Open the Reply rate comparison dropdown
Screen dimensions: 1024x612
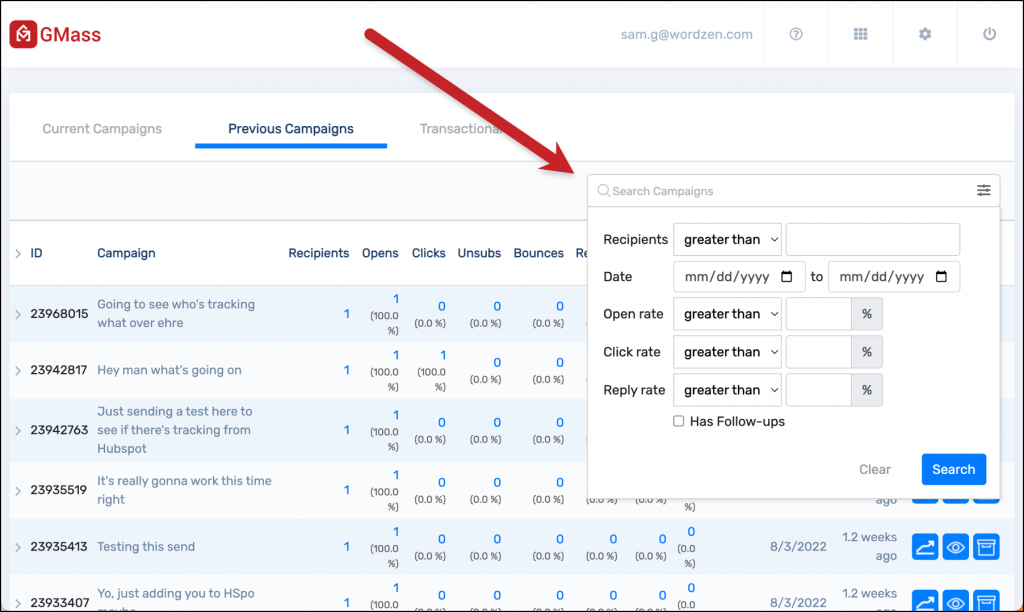tap(727, 389)
